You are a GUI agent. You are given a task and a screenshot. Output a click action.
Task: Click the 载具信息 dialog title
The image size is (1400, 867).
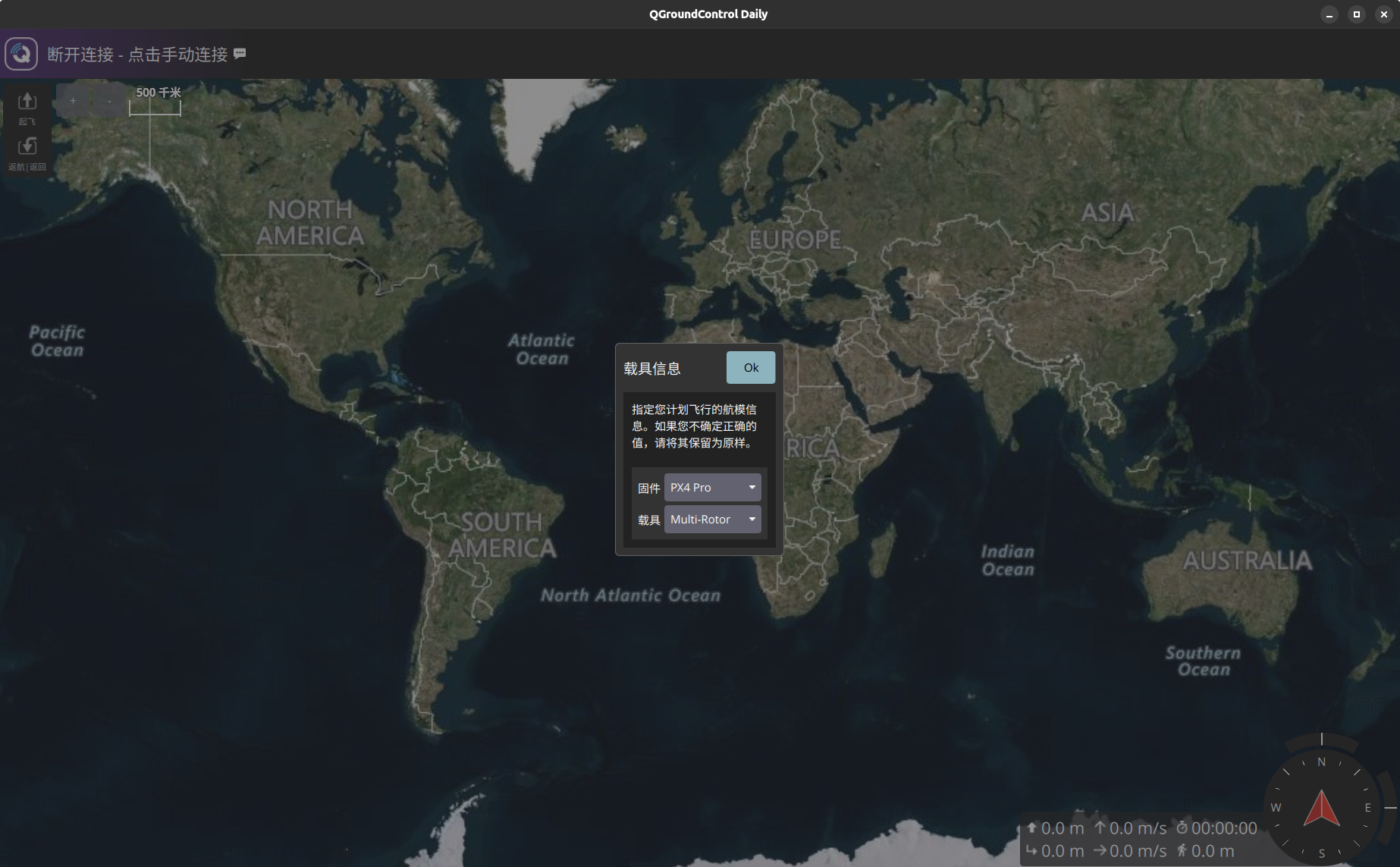coord(652,369)
